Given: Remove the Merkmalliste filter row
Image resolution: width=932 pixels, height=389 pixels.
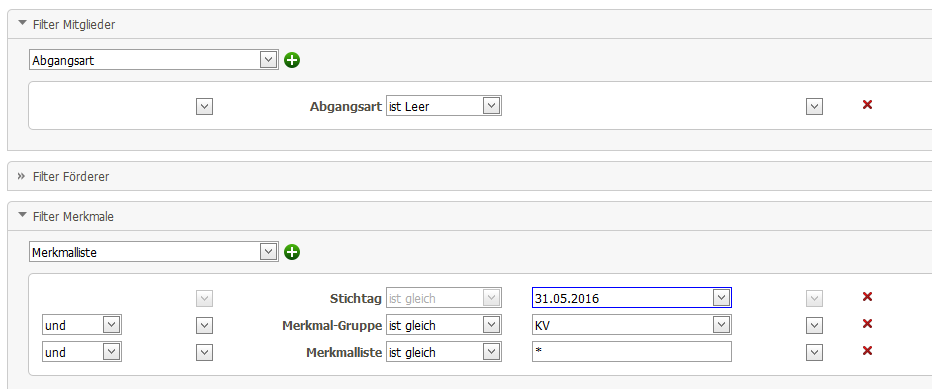Looking at the screenshot, I should 867,350.
